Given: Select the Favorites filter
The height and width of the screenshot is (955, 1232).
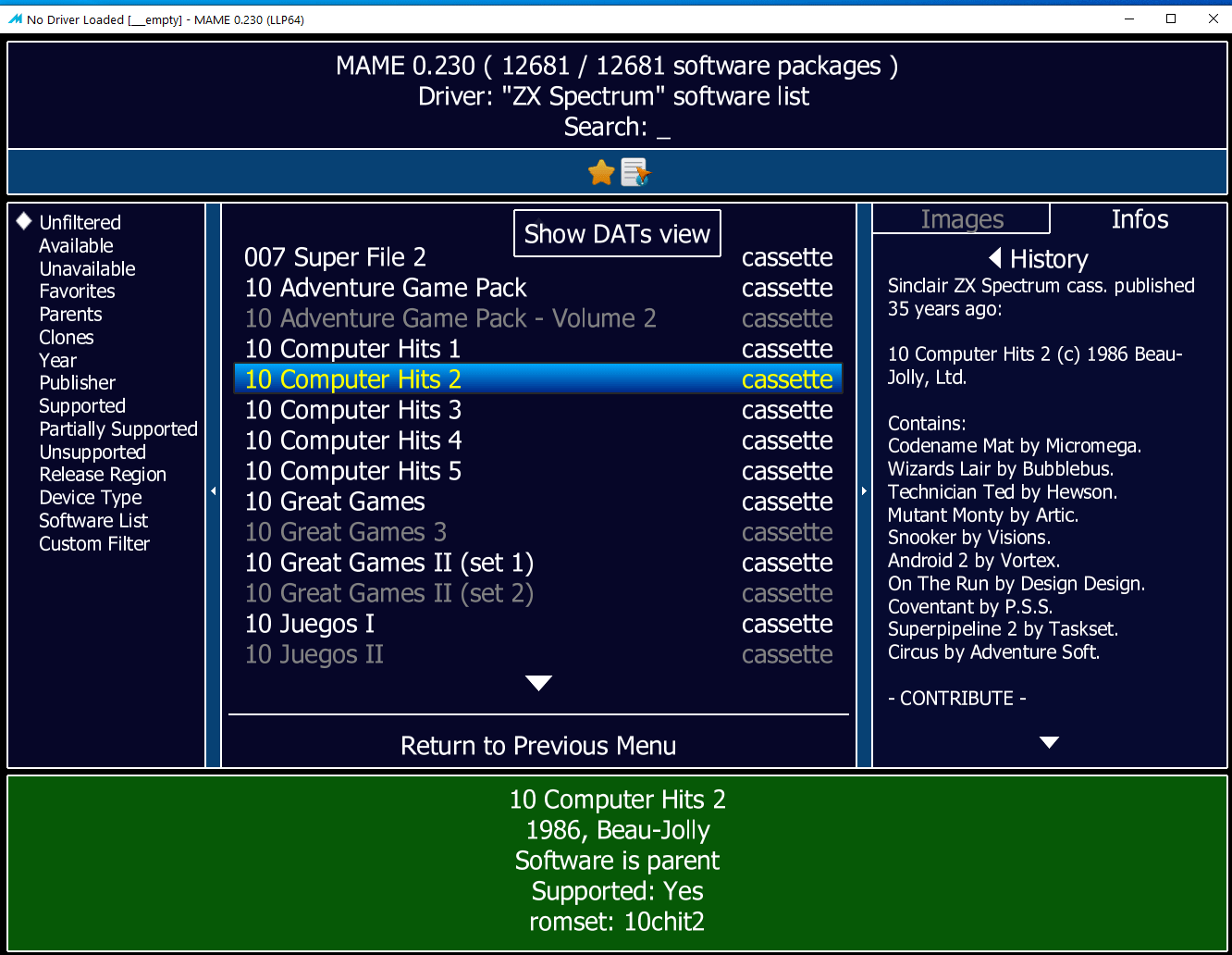Looking at the screenshot, I should 77,291.
